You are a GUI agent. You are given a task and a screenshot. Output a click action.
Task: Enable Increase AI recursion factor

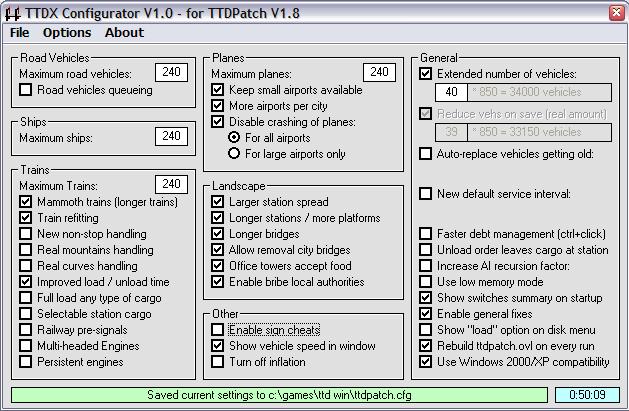pos(426,265)
